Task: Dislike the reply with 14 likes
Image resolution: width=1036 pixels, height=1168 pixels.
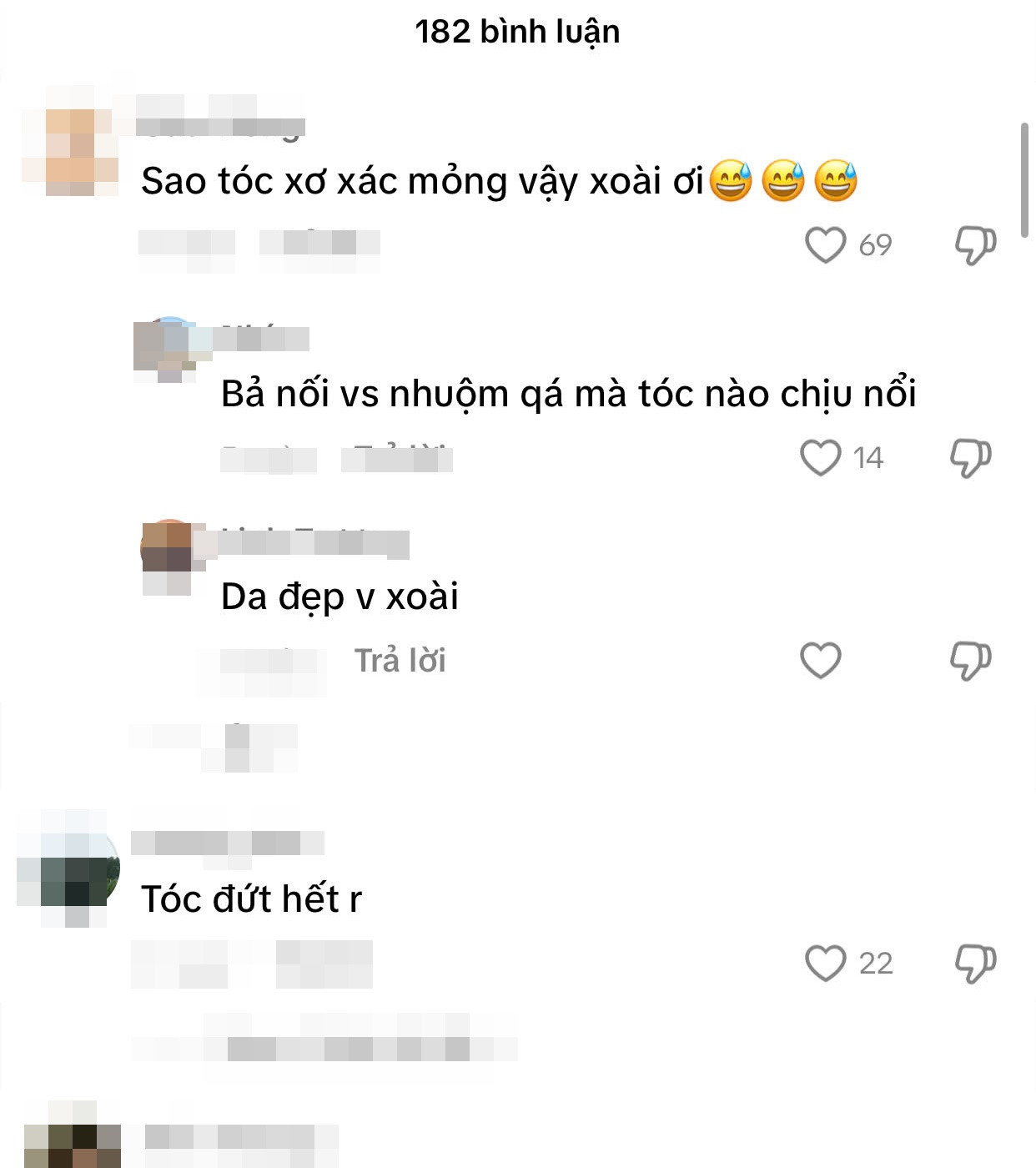Action: coord(971,458)
